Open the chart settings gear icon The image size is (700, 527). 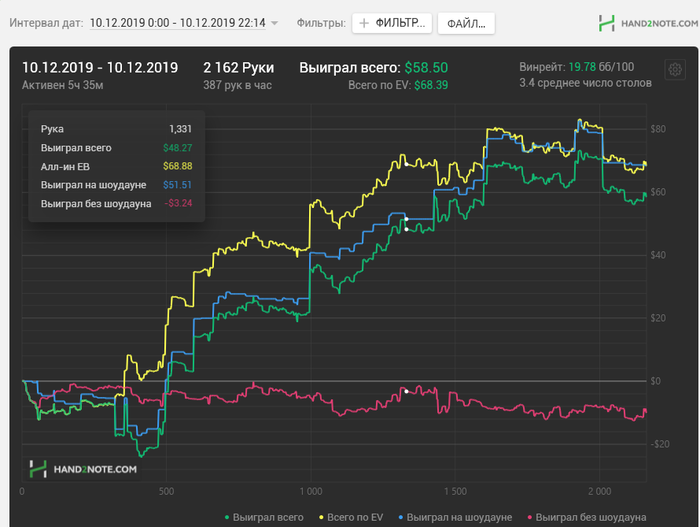coord(675,70)
